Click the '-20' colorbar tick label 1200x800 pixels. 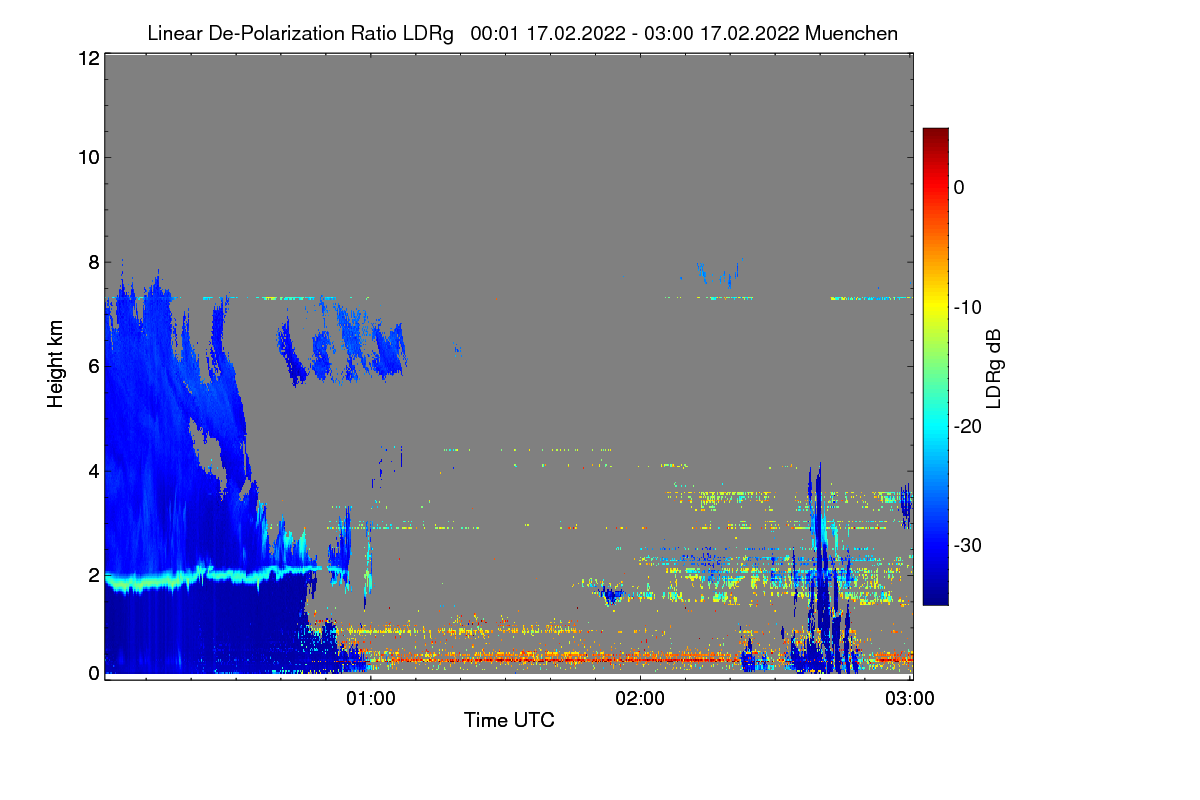tap(966, 426)
